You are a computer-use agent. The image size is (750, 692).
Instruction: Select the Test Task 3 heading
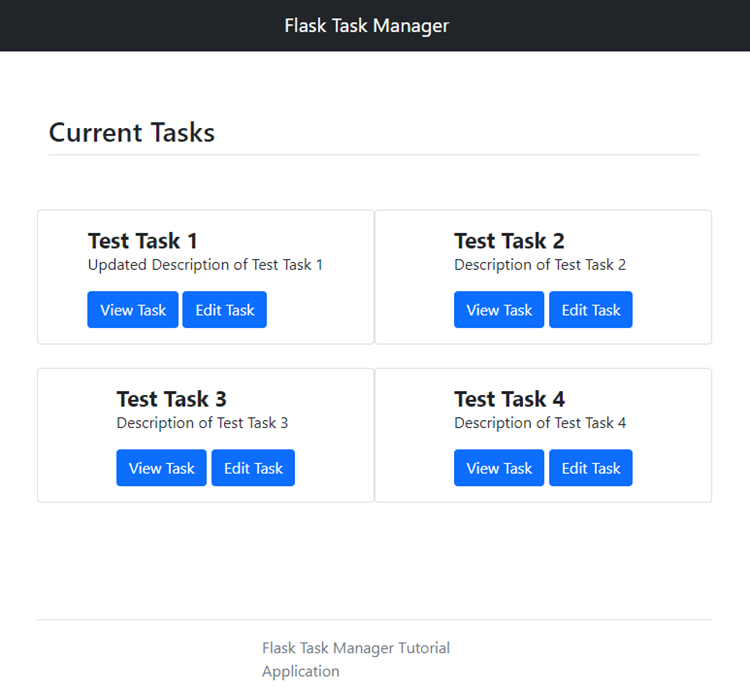(x=172, y=399)
